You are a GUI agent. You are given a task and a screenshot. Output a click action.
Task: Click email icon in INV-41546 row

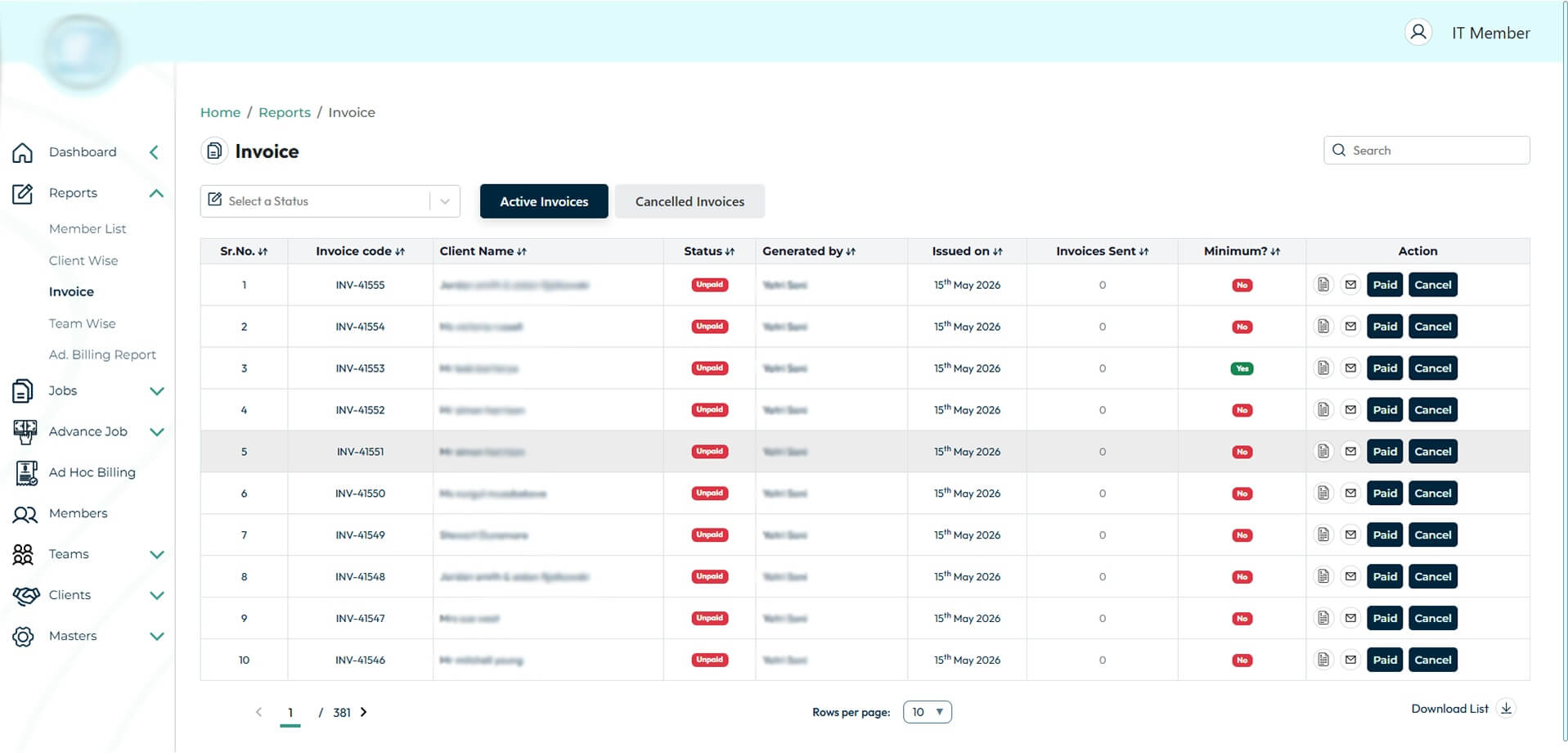point(1350,660)
